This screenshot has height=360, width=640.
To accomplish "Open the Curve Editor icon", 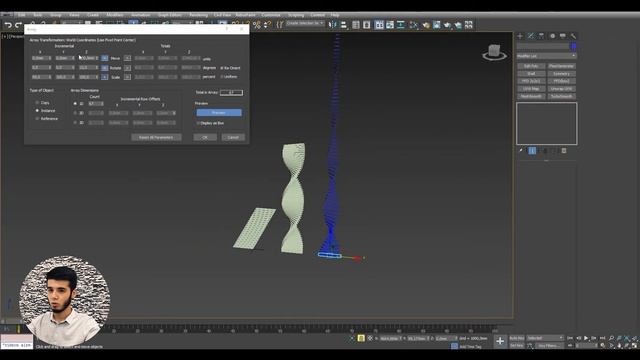I will 390,25.
